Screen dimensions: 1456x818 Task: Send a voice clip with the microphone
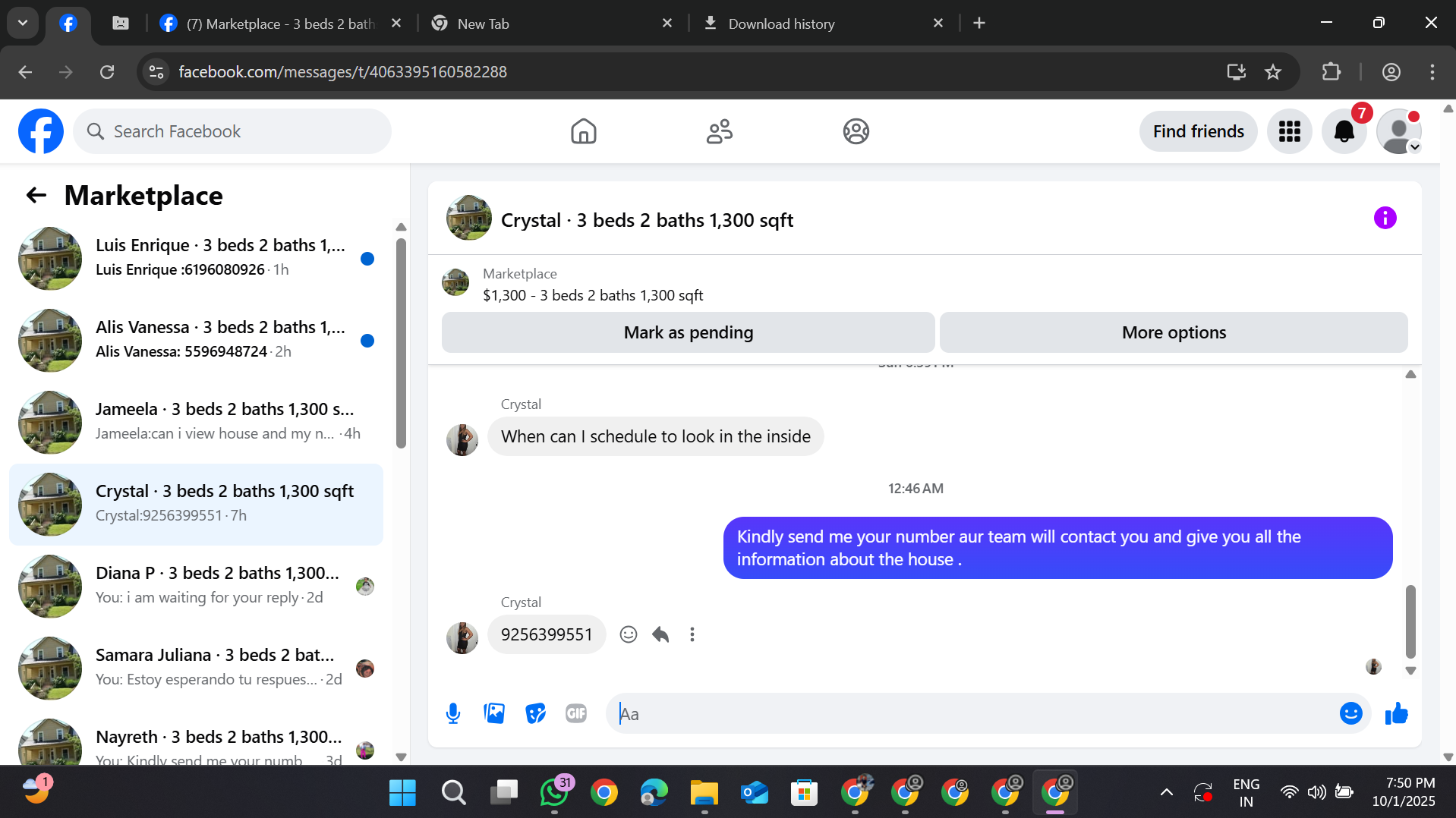click(453, 713)
